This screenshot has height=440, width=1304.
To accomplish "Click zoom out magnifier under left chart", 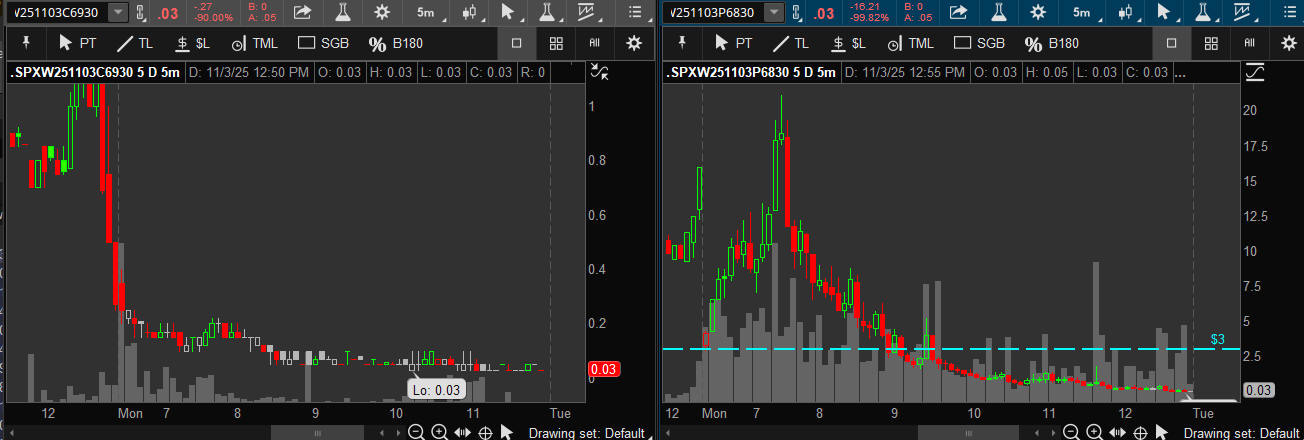I will [416, 432].
